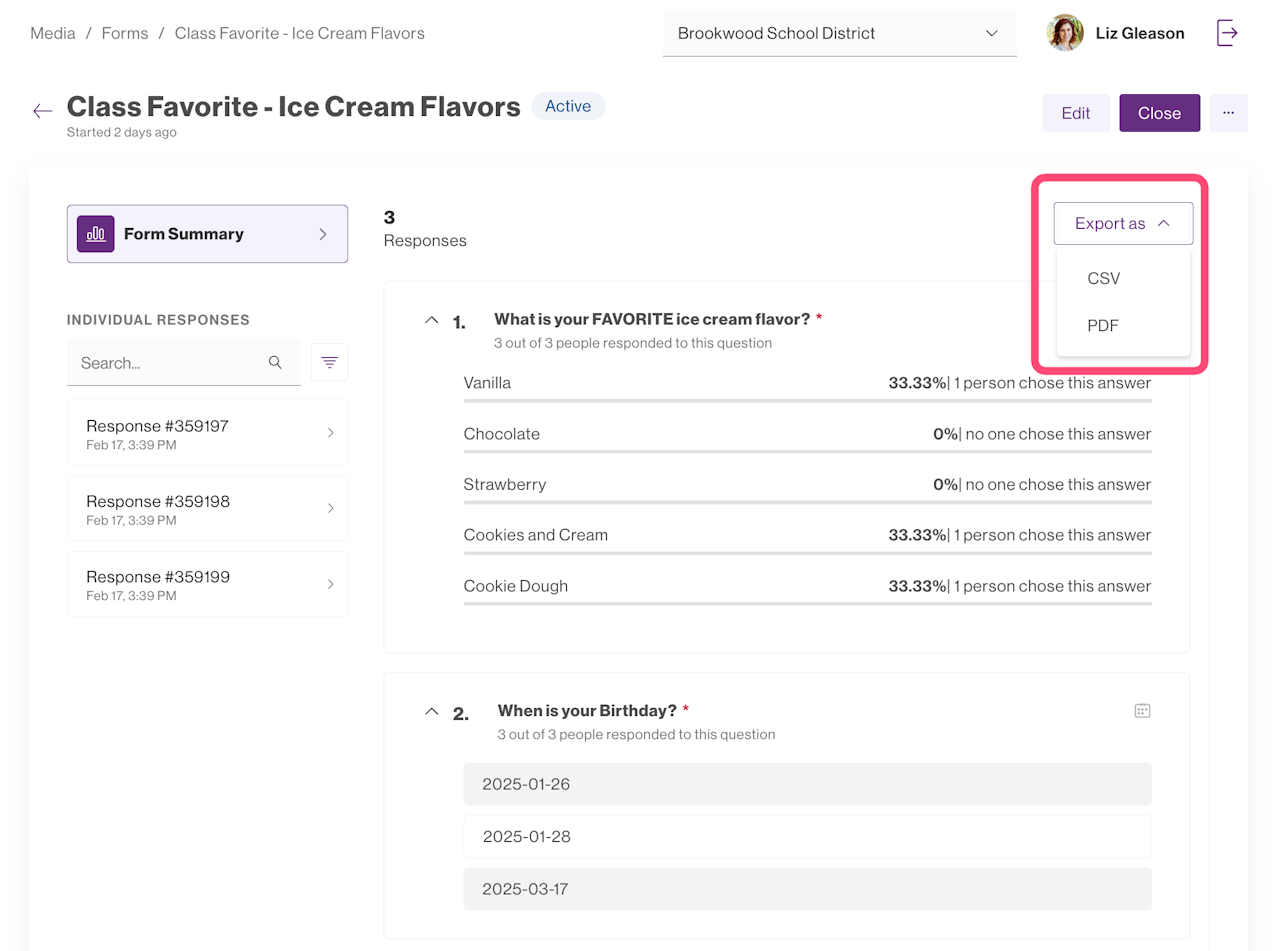The image size is (1280, 951).
Task: Open the three-dots more options menu
Action: tap(1228, 113)
